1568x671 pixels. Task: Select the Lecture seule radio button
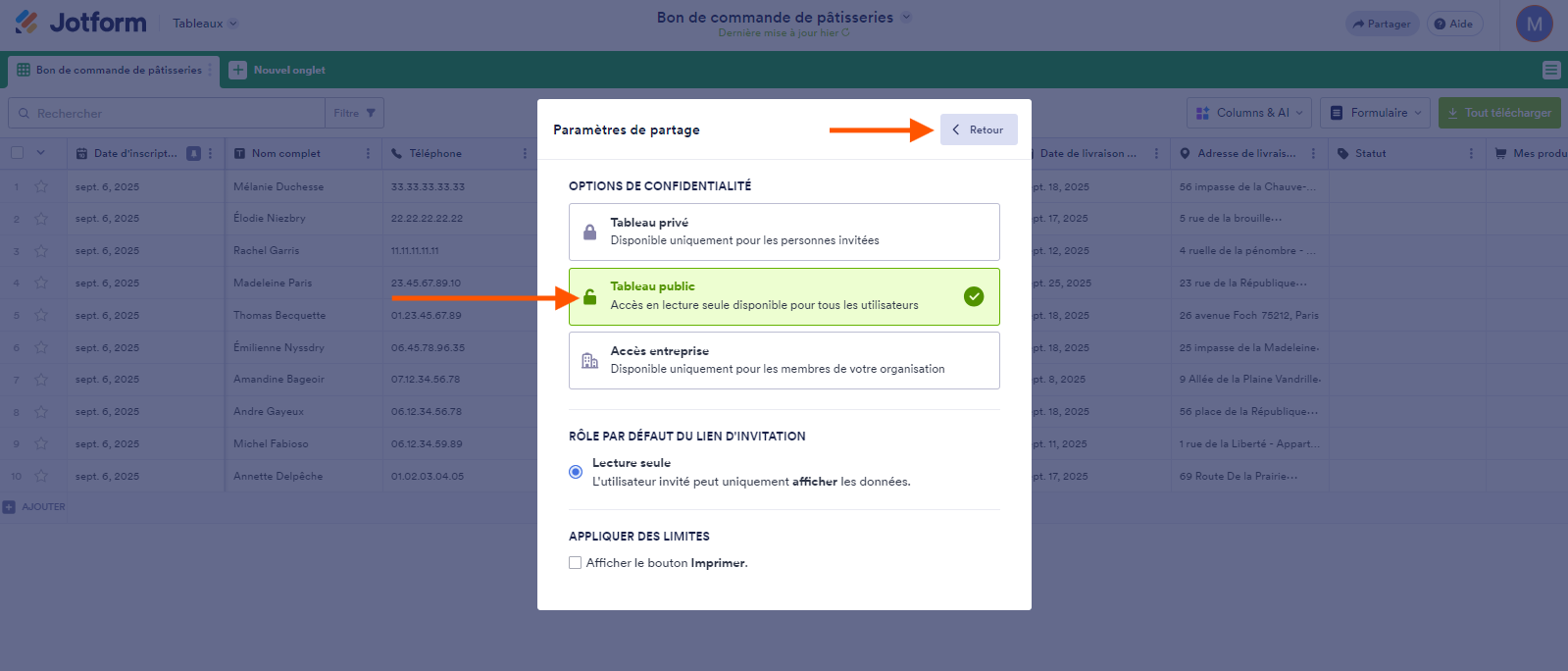[576, 472]
